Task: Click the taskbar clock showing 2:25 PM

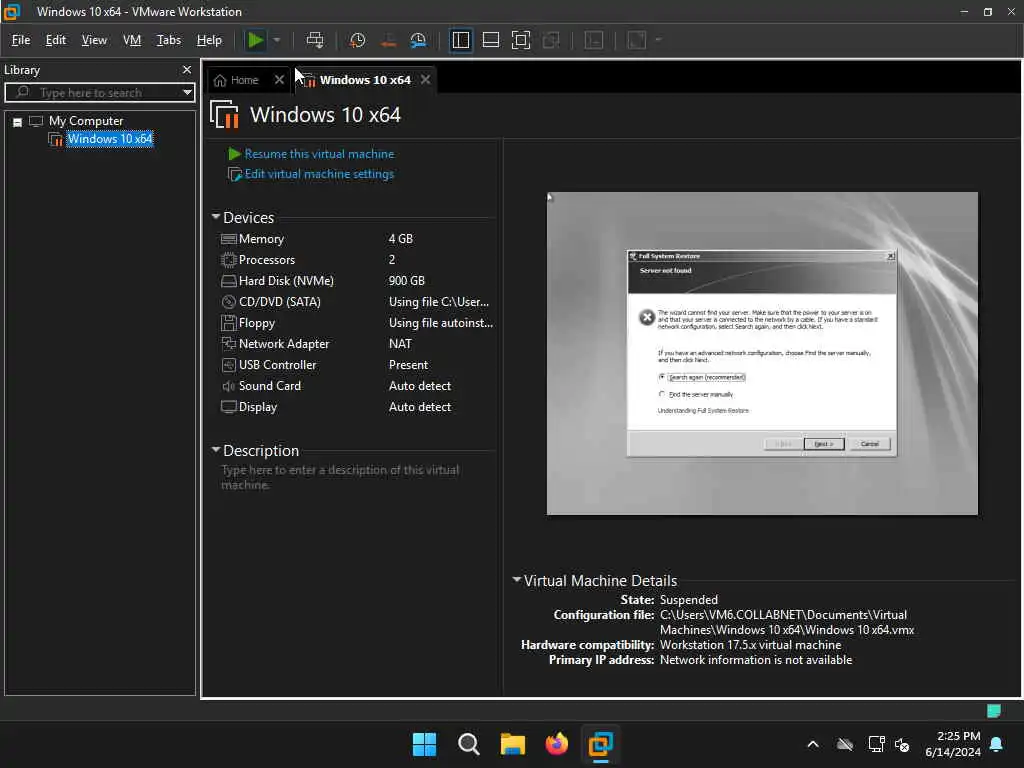Action: point(953,744)
